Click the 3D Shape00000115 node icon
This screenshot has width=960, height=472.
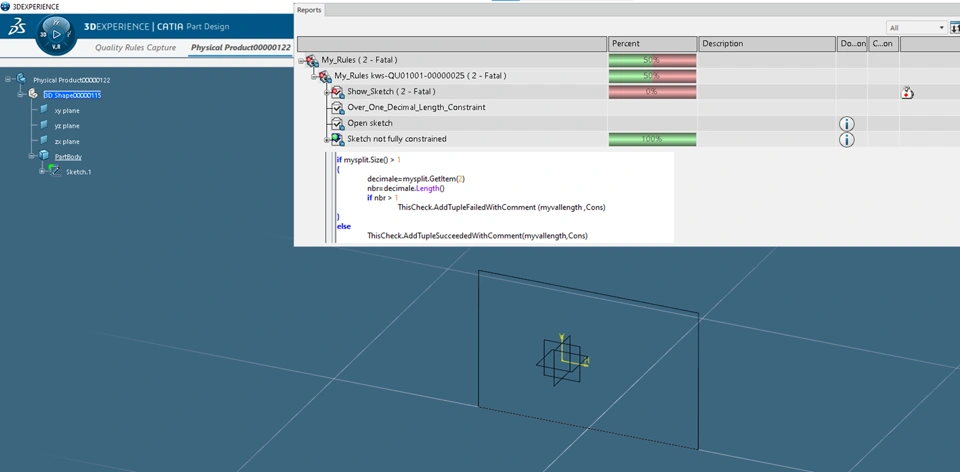32,94
